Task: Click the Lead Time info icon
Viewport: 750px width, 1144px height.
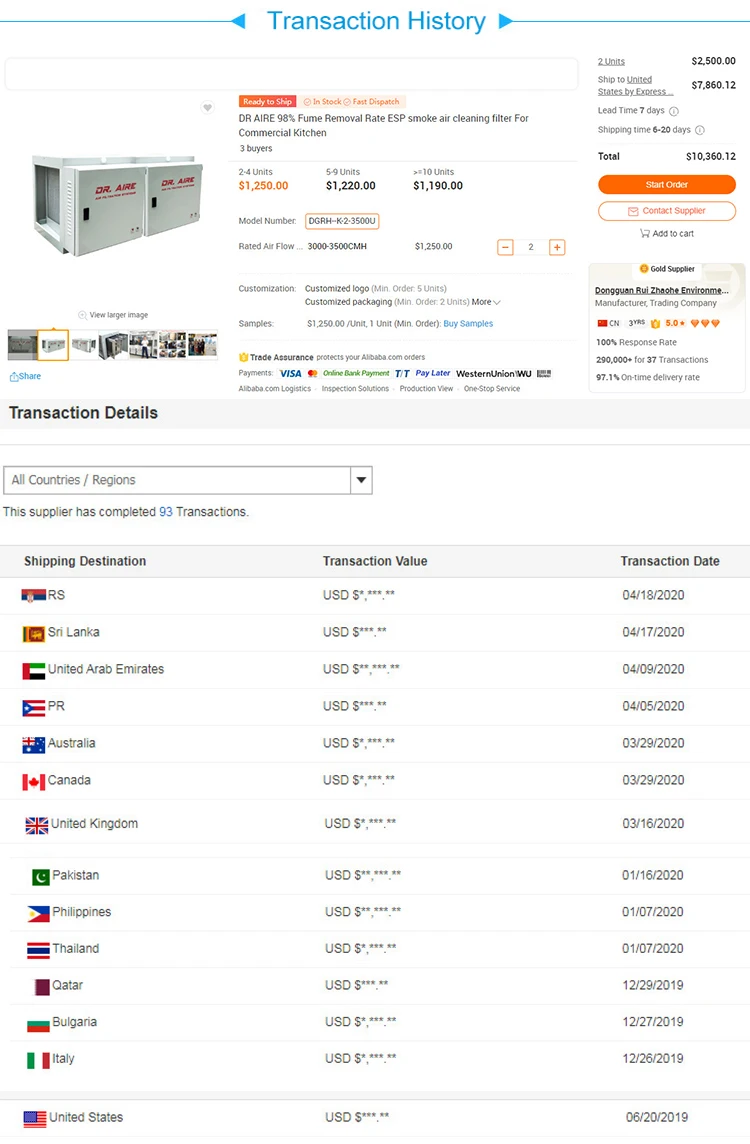Action: coord(674,111)
